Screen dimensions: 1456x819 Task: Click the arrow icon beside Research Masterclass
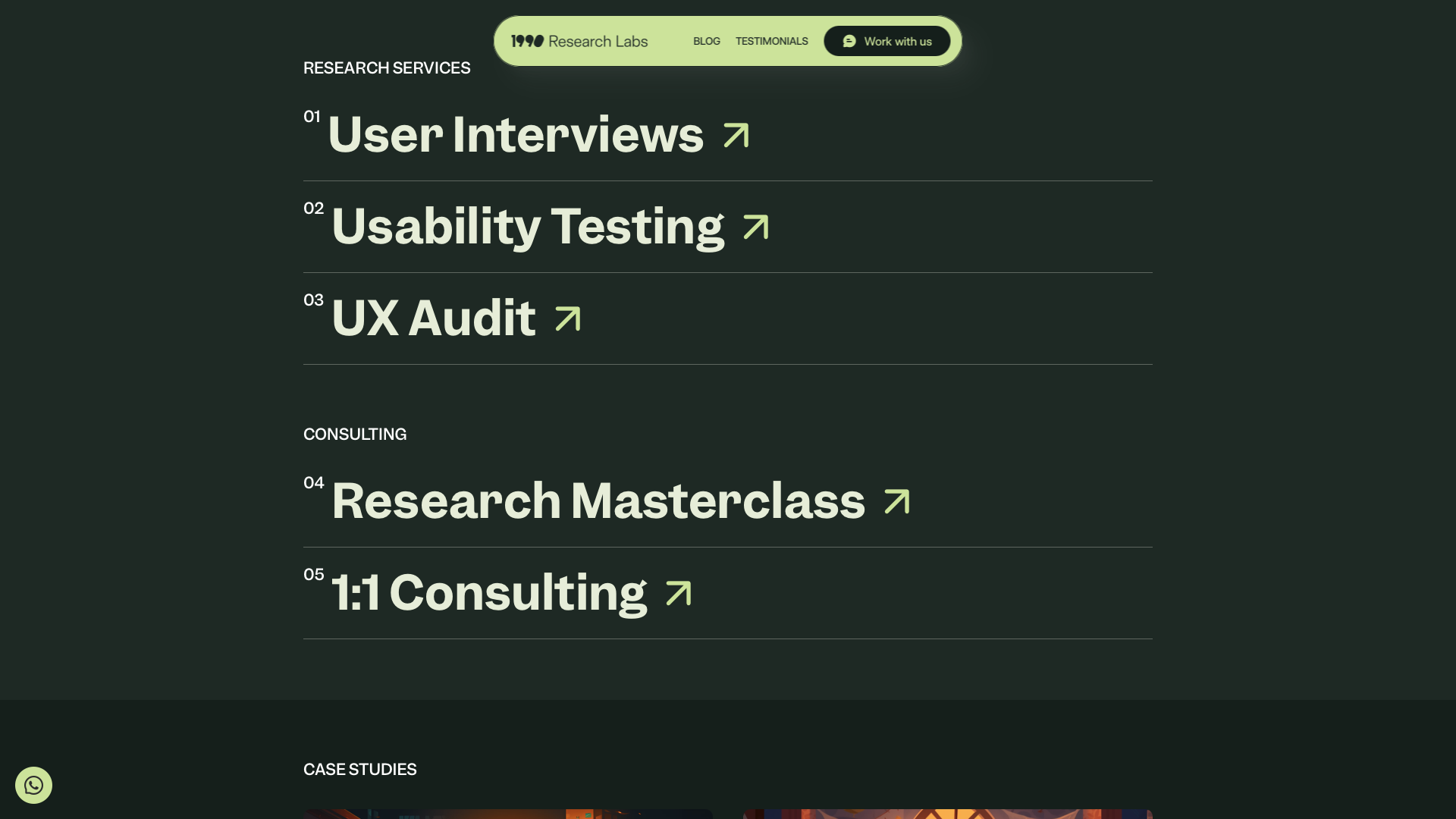896,502
